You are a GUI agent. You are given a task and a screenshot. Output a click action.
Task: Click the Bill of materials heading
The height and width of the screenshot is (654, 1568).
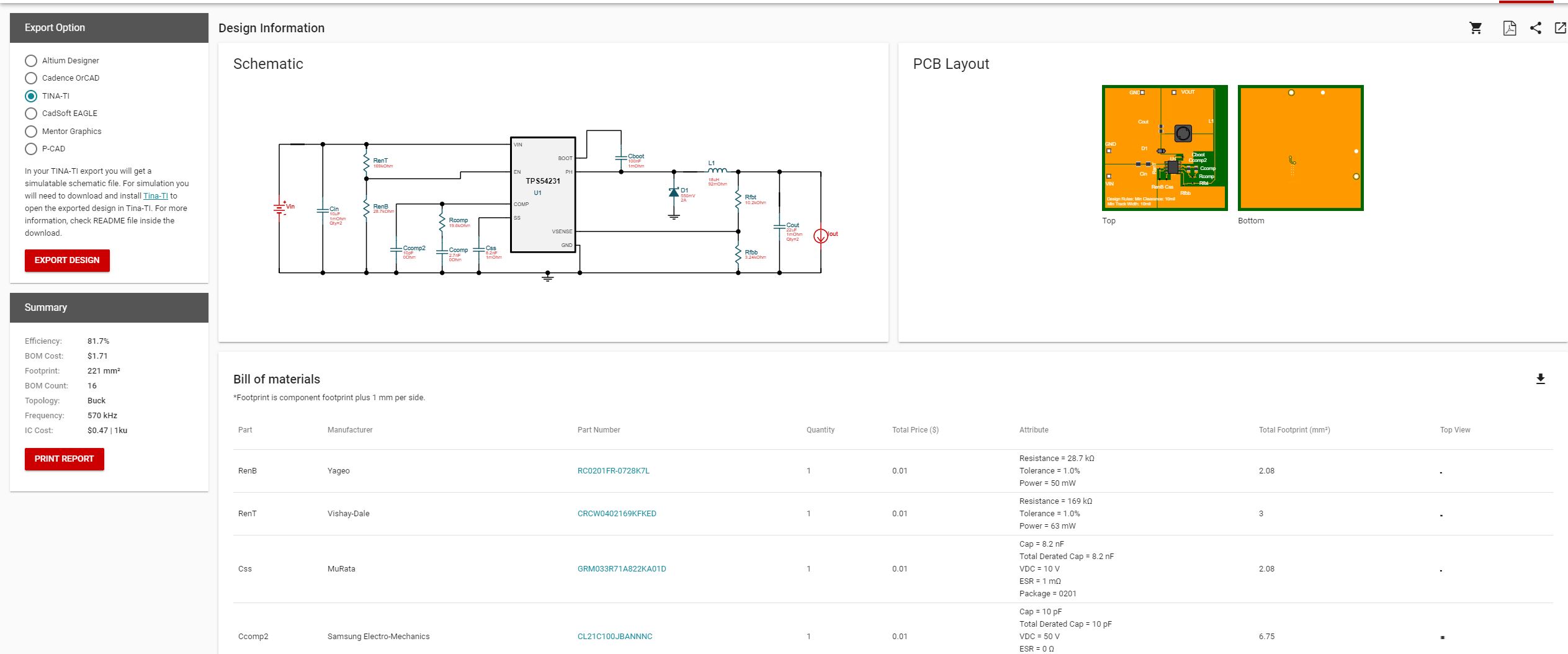click(x=277, y=379)
